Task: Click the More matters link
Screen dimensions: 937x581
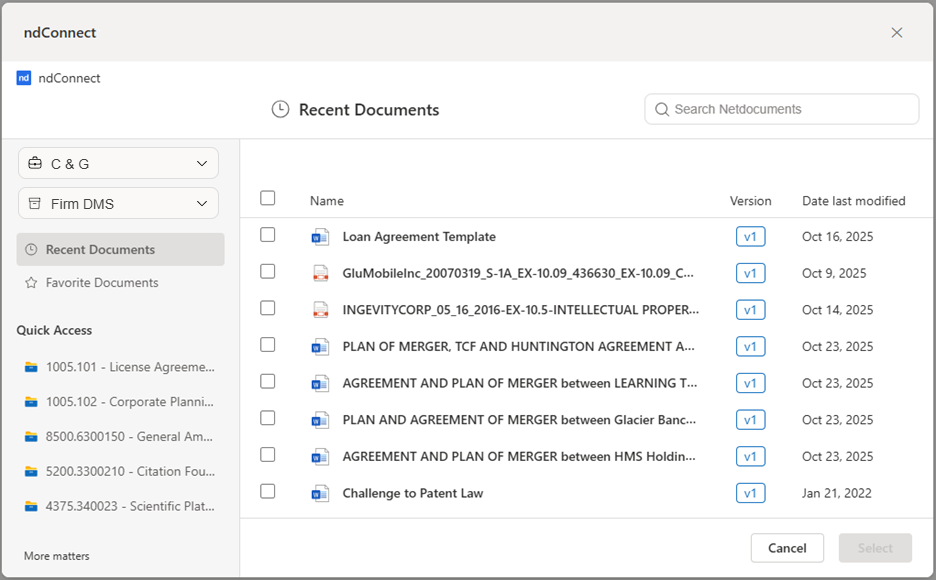Action: pyautogui.click(x=57, y=556)
